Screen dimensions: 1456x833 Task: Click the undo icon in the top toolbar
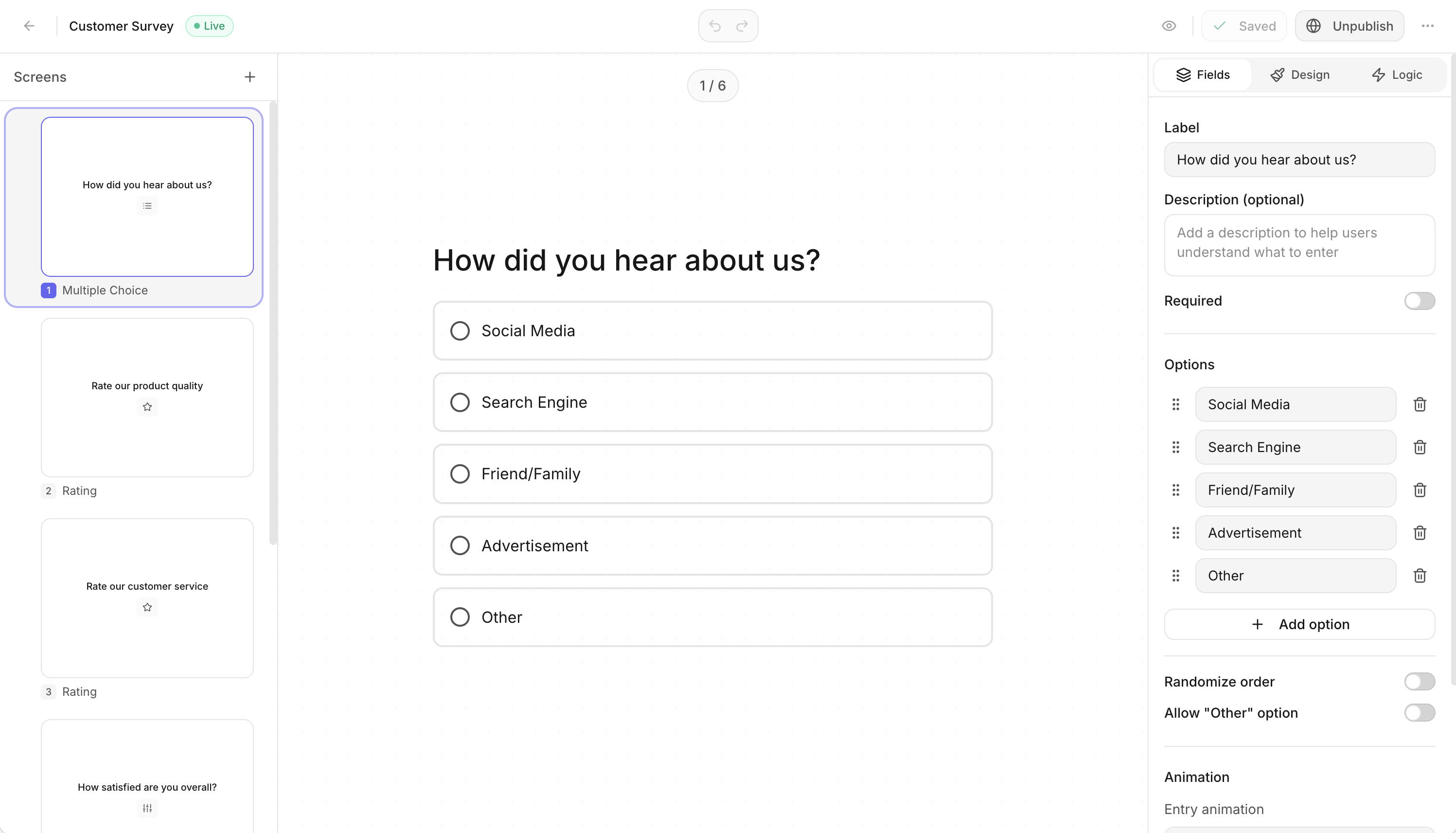click(714, 26)
